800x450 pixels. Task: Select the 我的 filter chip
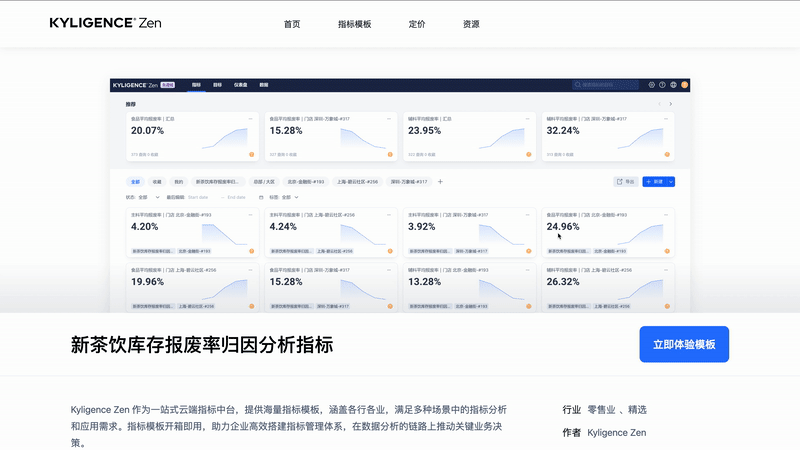[179, 182]
